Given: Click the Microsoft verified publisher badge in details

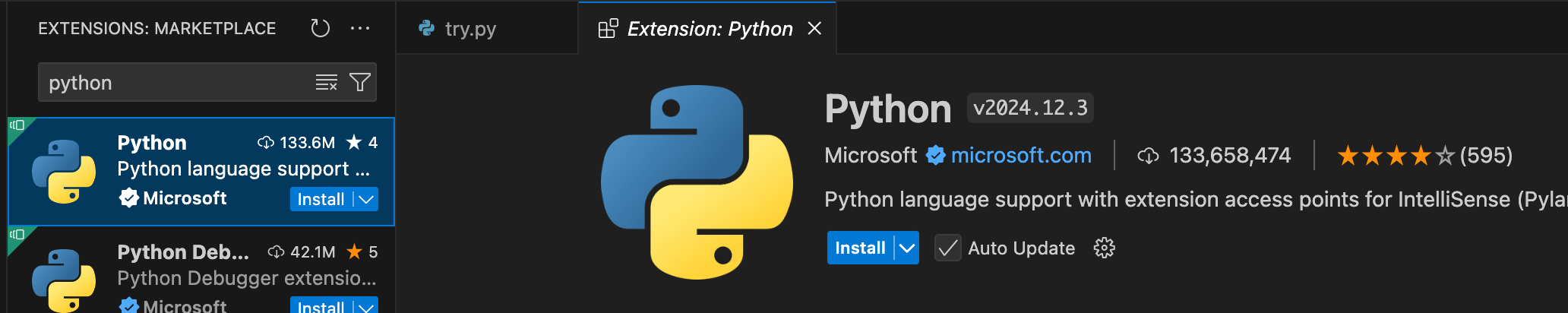Looking at the screenshot, I should point(935,156).
